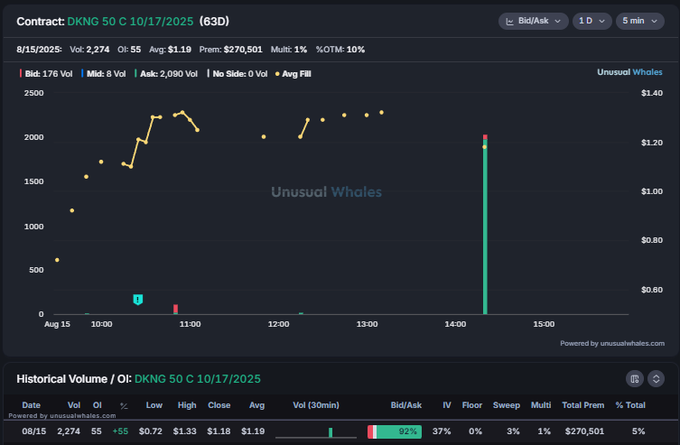Click the (63D) days to expiry label
The width and height of the screenshot is (680, 445).
click(214, 21)
